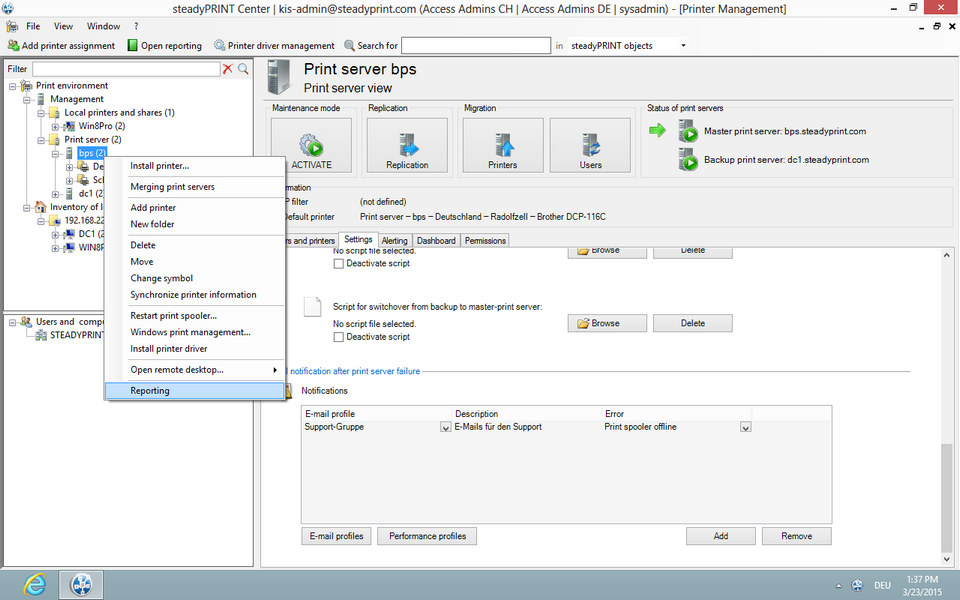The width and height of the screenshot is (960, 600).
Task: Activate maintenance mode gear icon button
Action: [x=311, y=145]
